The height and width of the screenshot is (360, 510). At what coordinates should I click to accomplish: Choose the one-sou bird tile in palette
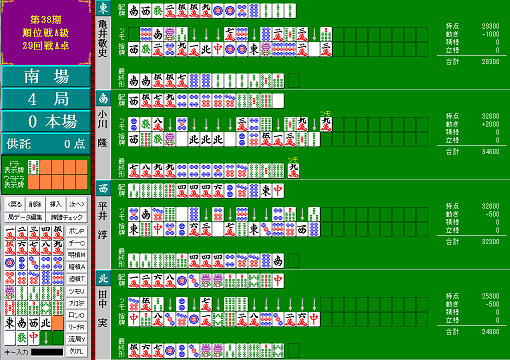coord(10,293)
